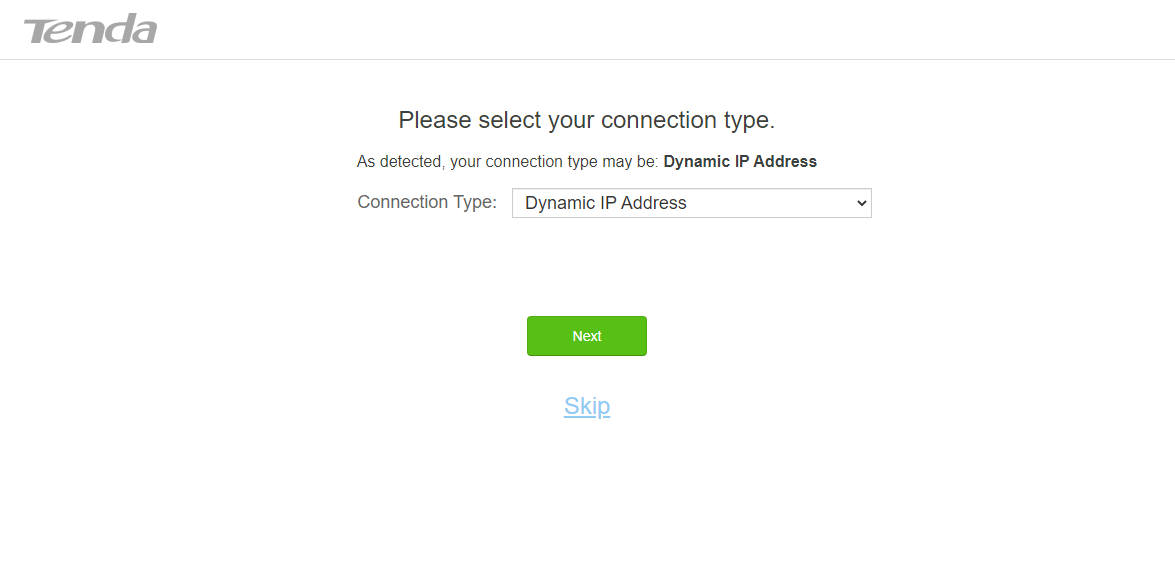Screen dimensions: 1175x576
Task: Skip the connection type setup wizard
Action: [587, 406]
